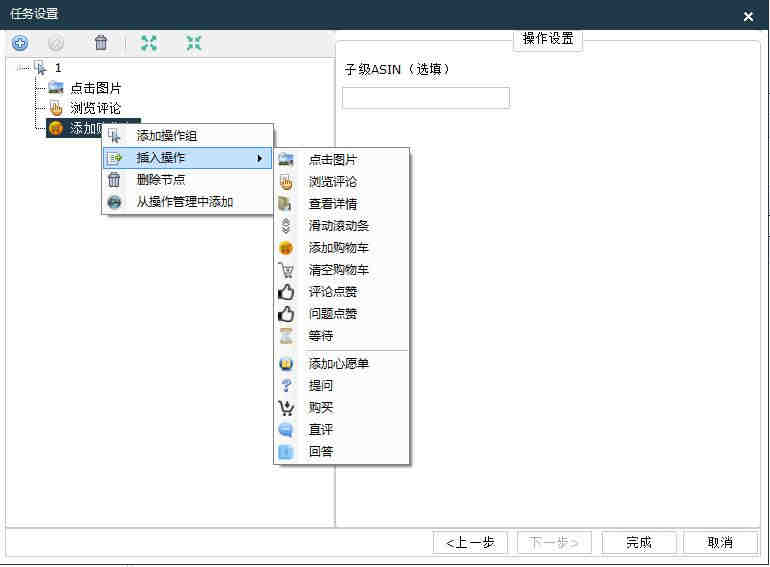Insert 回答 operation from submenu

(x=341, y=452)
